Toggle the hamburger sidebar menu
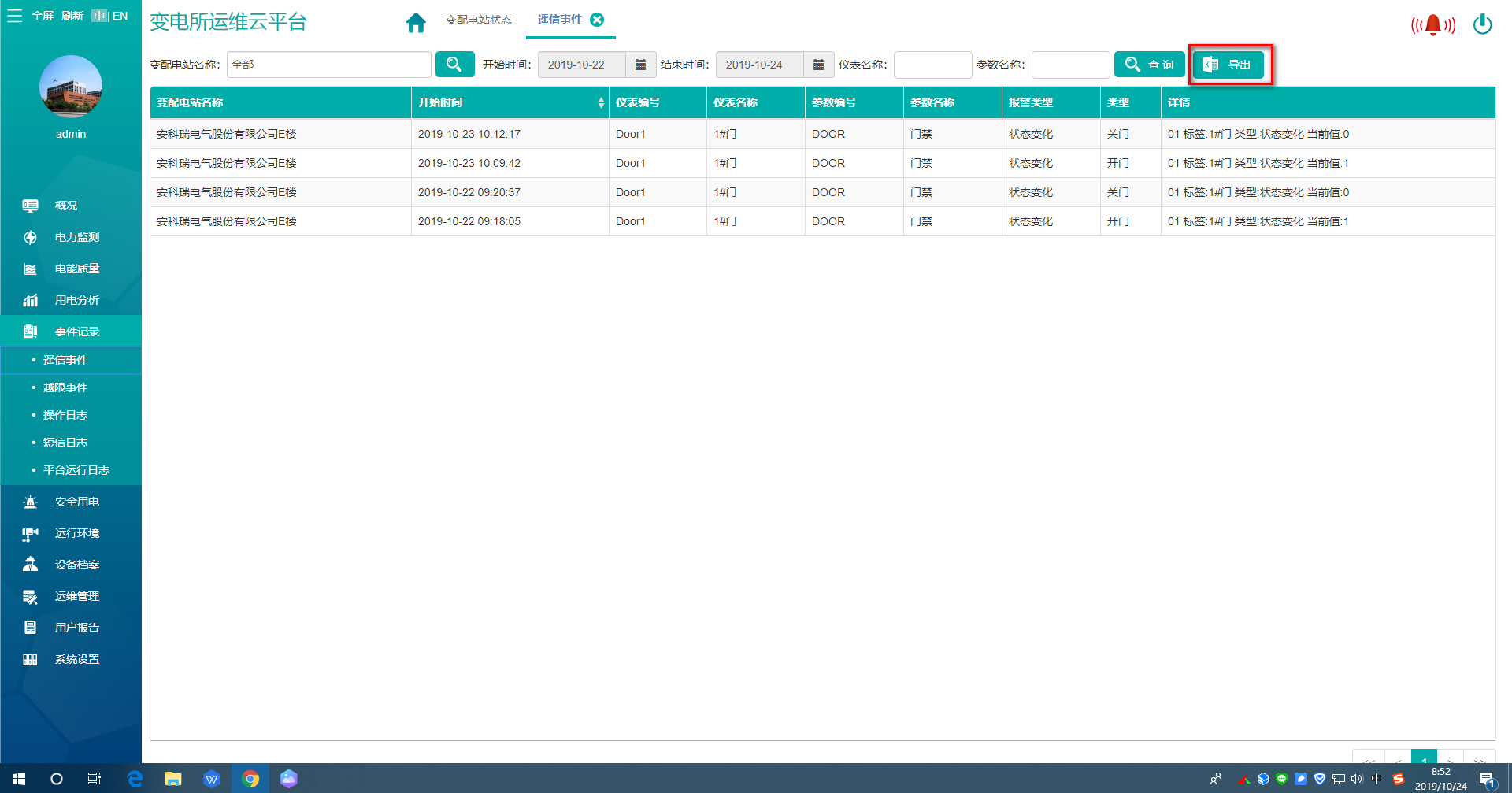This screenshot has height=793, width=1512. (14, 16)
